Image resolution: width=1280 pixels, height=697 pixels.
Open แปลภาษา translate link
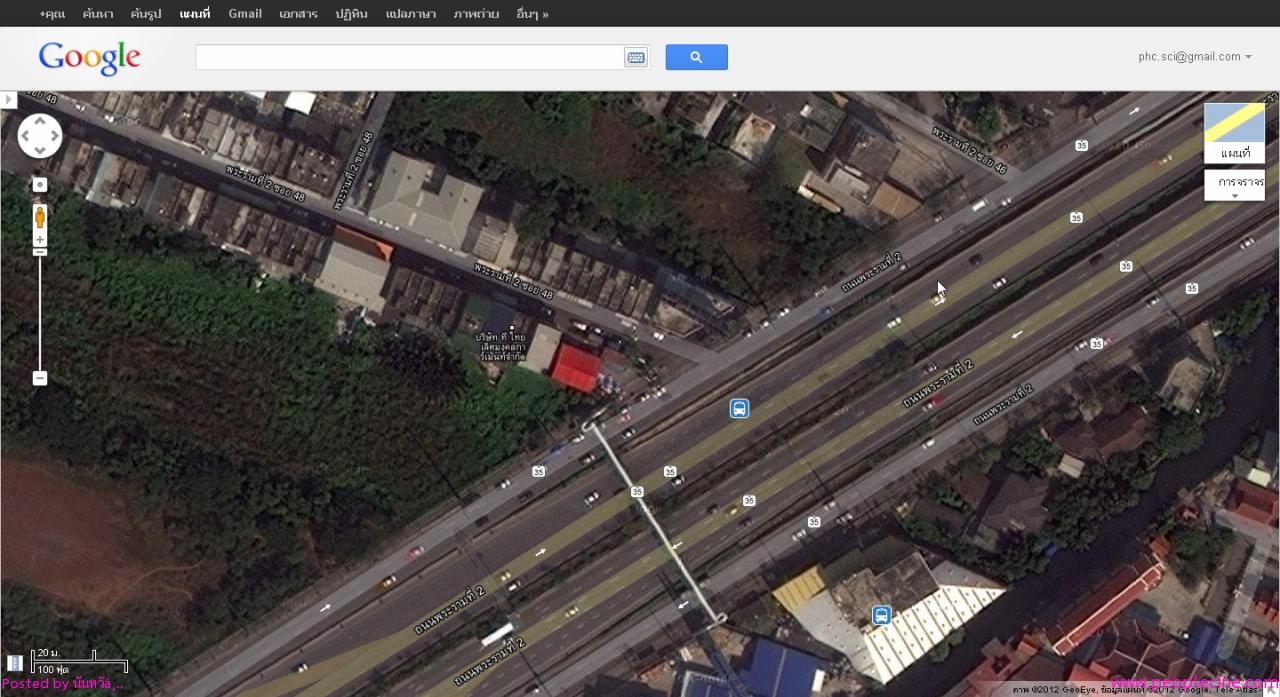[411, 13]
